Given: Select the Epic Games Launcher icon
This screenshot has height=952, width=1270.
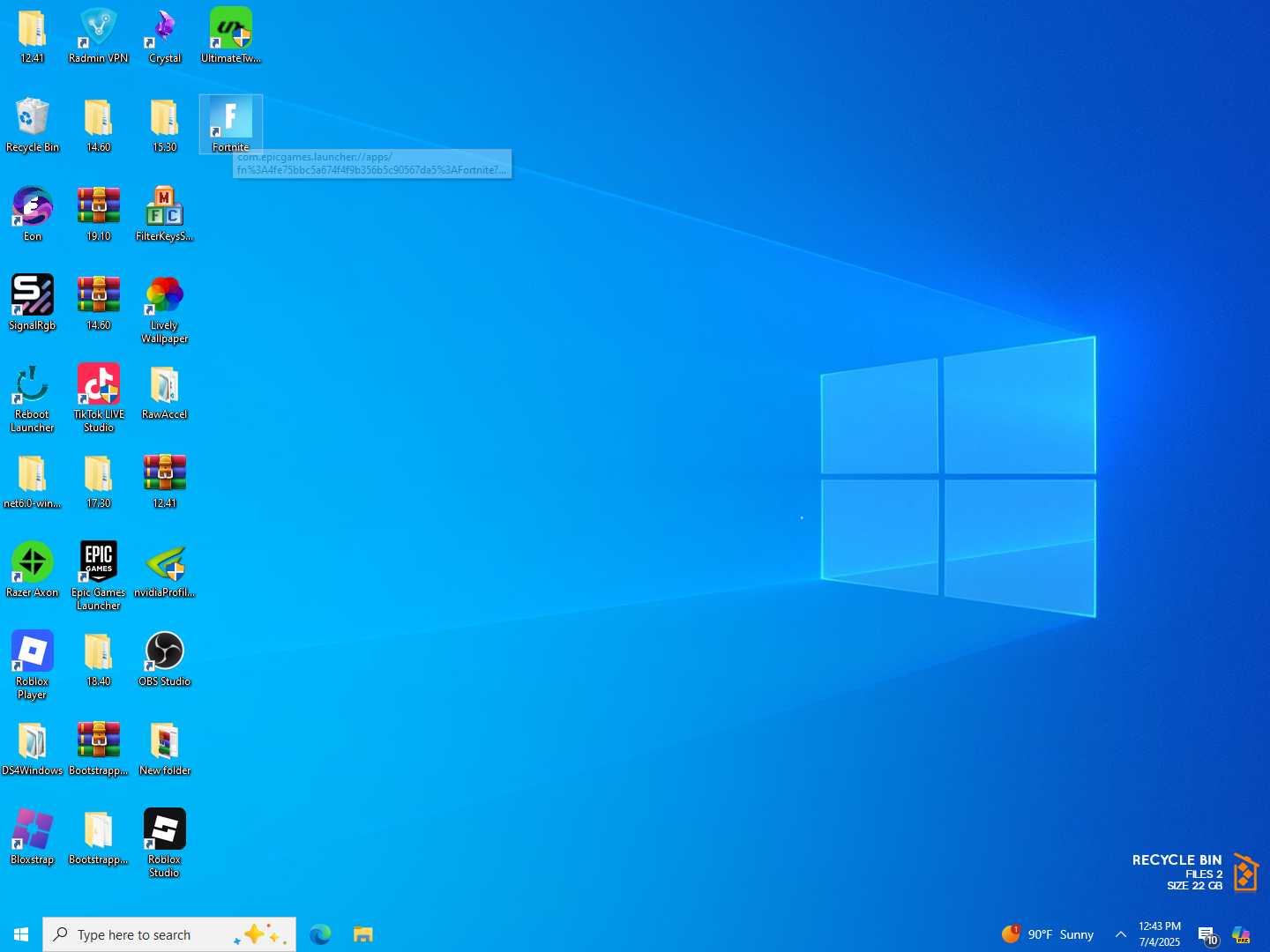Looking at the screenshot, I should pyautogui.click(x=99, y=576).
